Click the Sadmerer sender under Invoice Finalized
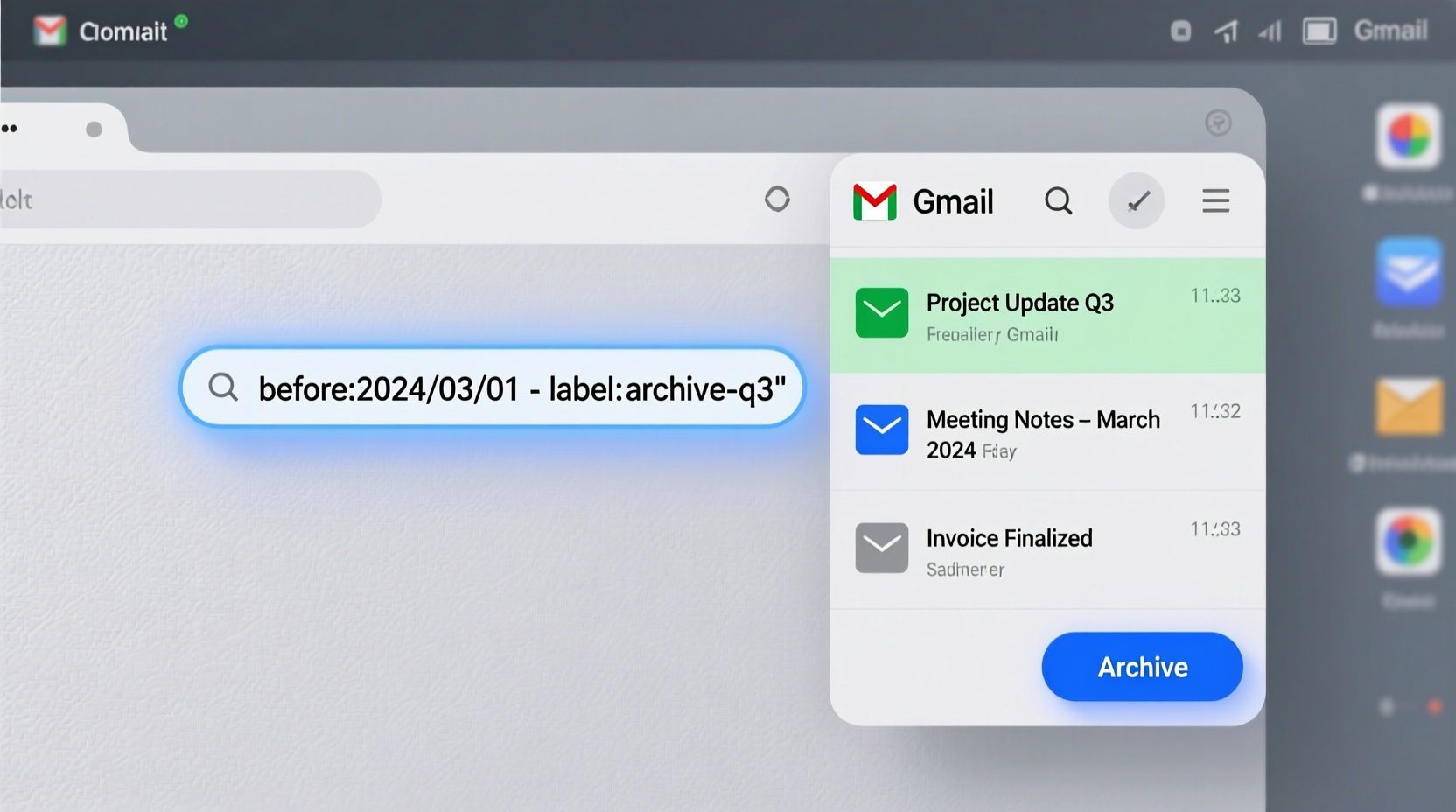The height and width of the screenshot is (812, 1456). [x=965, y=570]
